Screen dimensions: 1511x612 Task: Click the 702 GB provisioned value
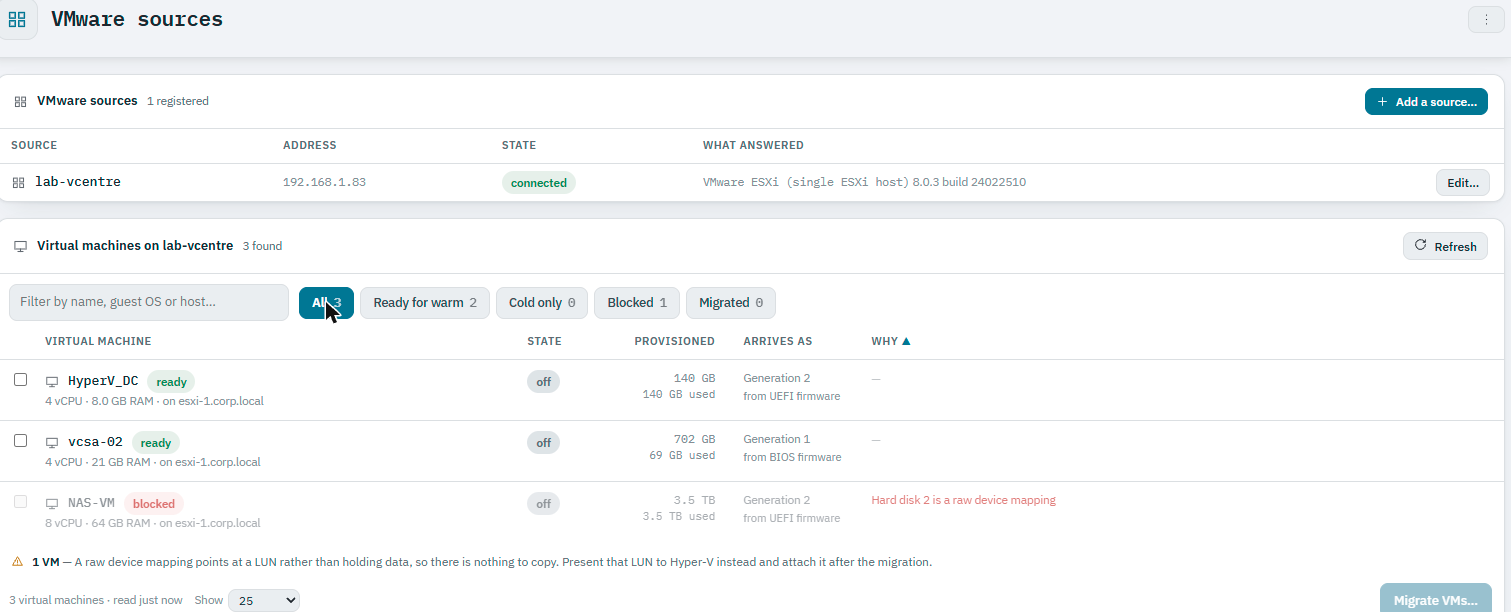(694, 439)
